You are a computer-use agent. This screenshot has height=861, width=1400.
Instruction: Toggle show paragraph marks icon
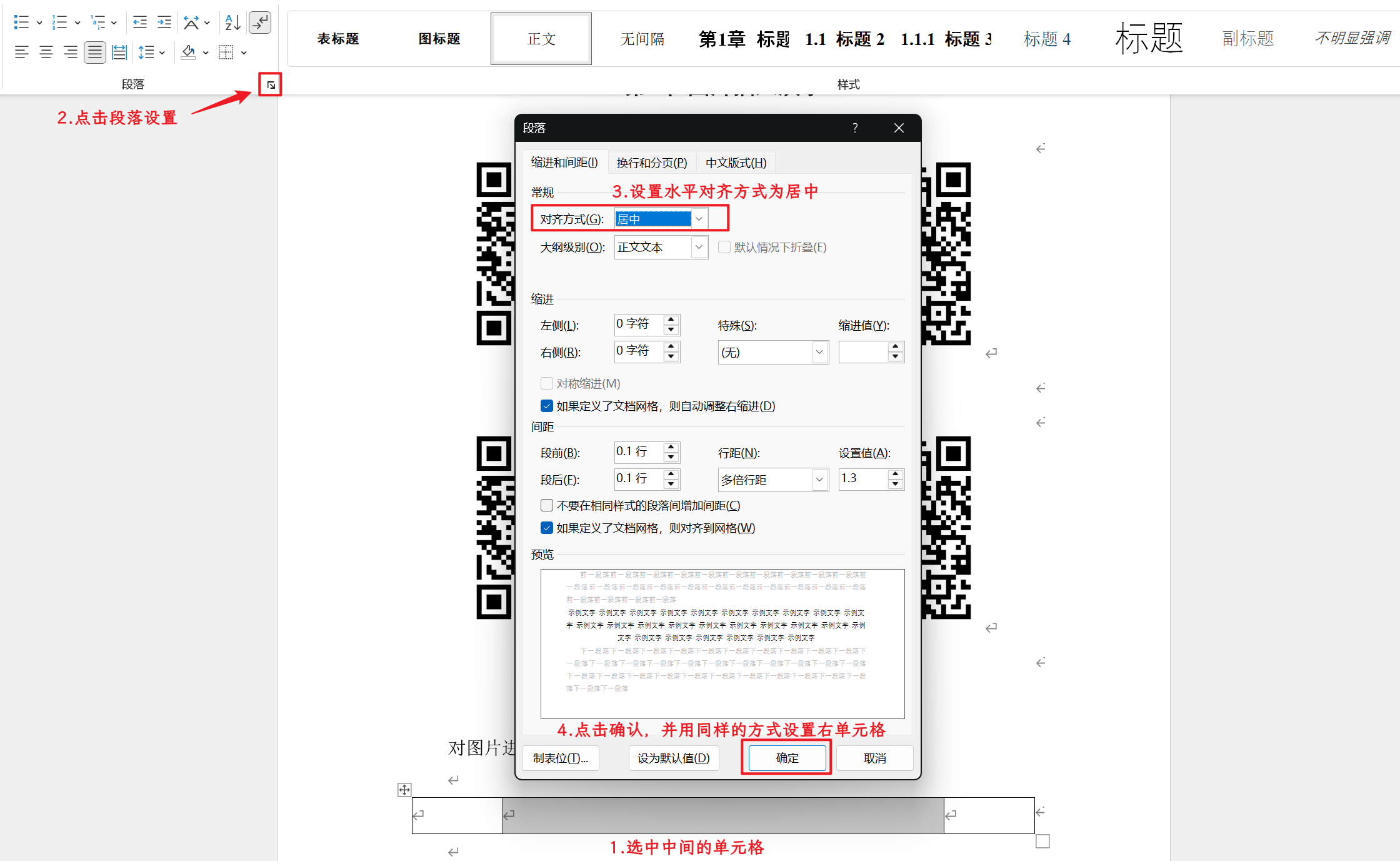click(260, 23)
